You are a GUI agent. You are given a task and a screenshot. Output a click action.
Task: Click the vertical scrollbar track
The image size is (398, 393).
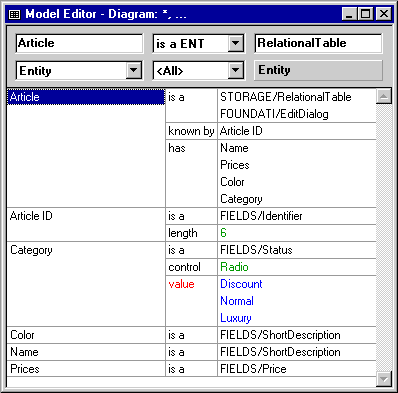[384, 237]
